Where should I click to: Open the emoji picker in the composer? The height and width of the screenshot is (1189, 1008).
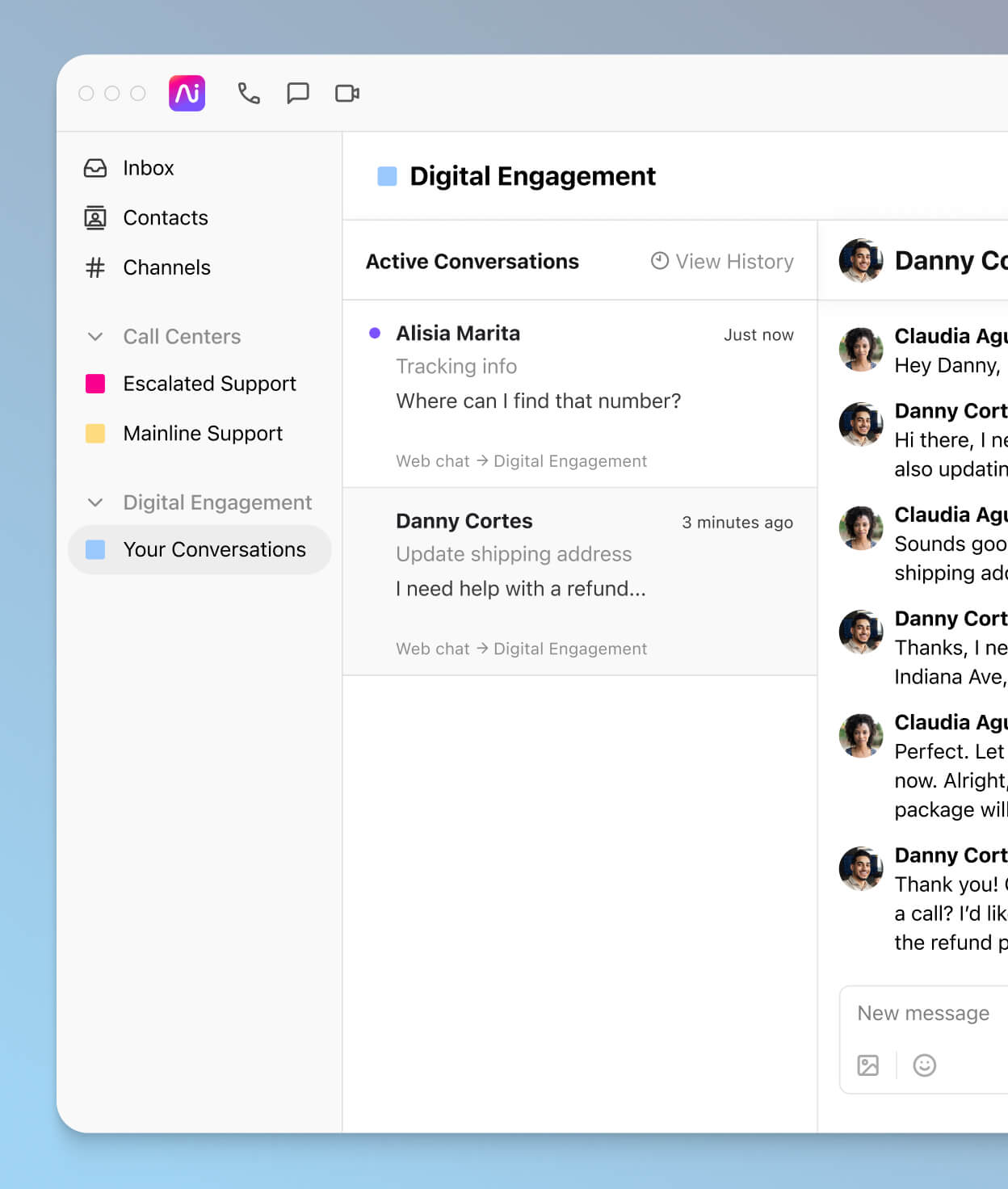click(x=924, y=1065)
